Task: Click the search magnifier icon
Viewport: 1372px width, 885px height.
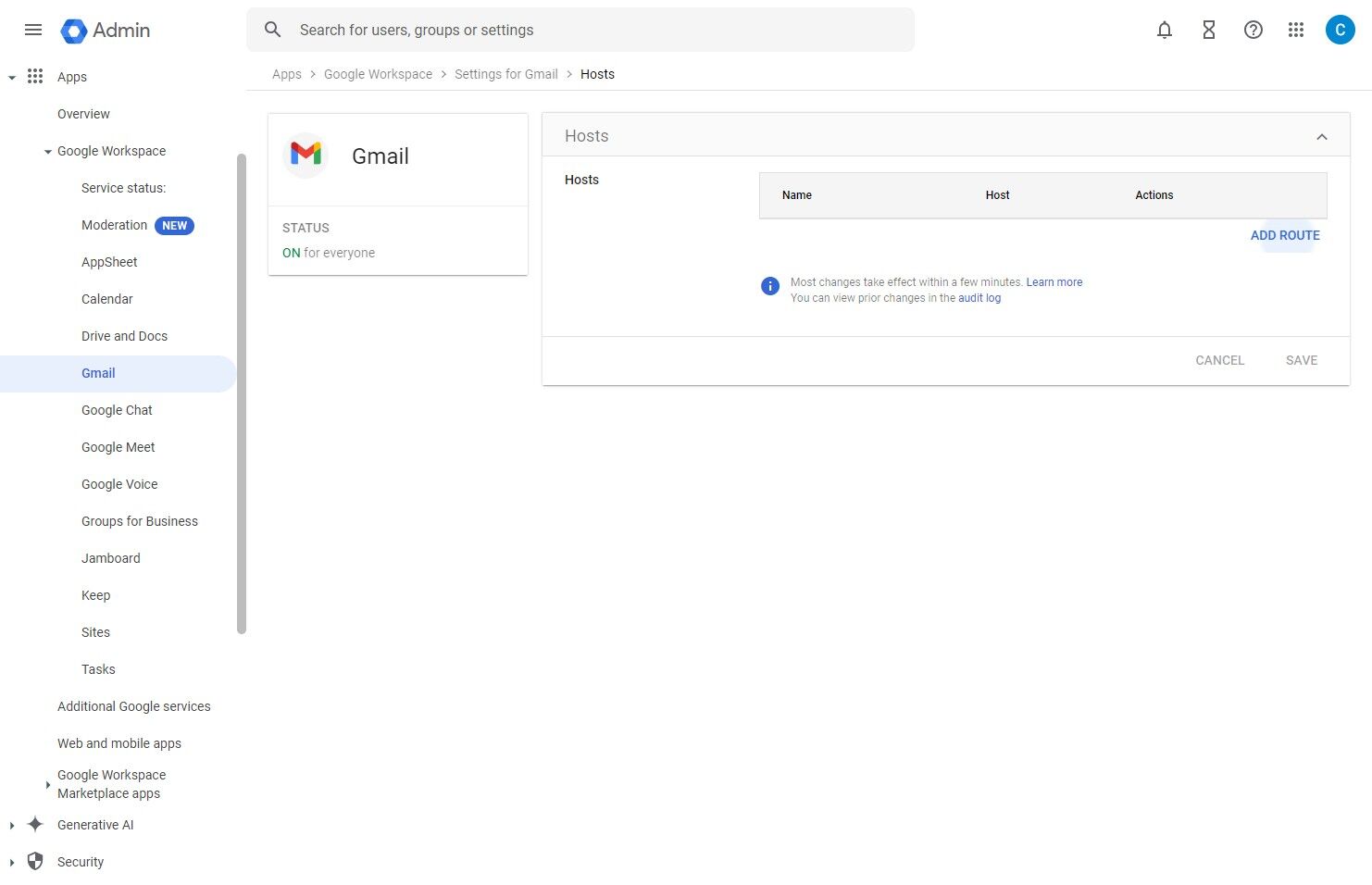Action: [x=272, y=30]
